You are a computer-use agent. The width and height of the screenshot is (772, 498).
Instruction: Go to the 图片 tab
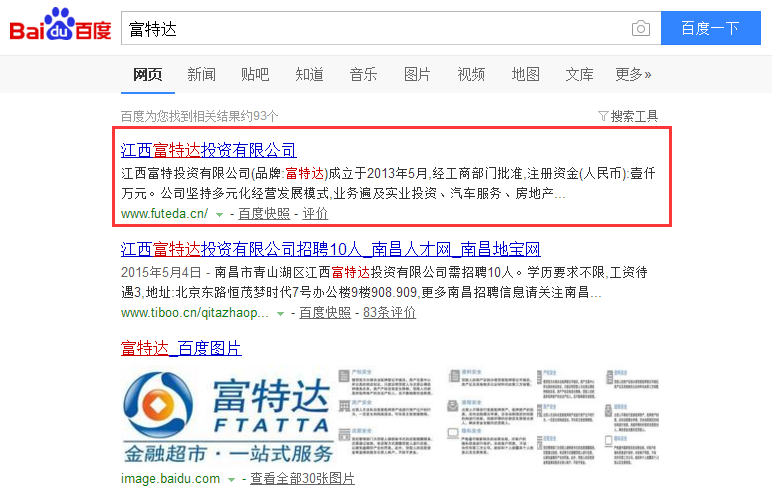click(x=417, y=74)
